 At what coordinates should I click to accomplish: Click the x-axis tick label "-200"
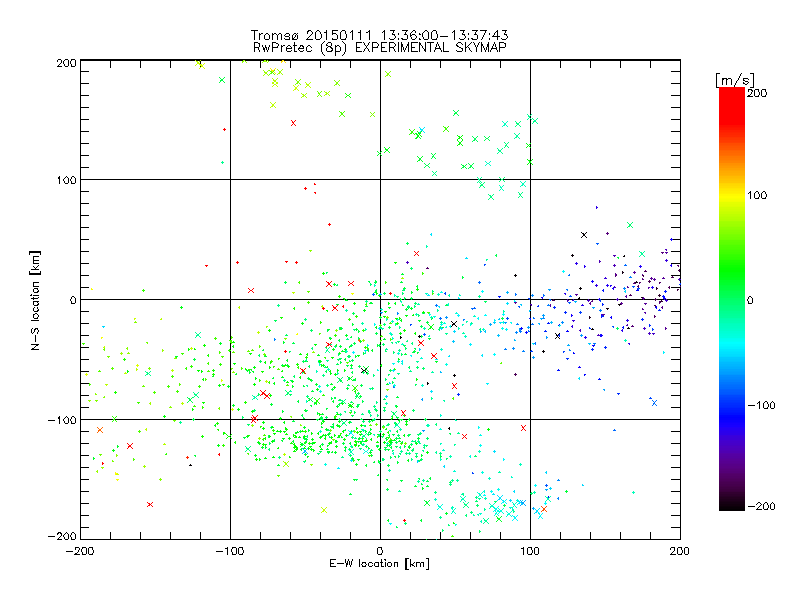80,551
